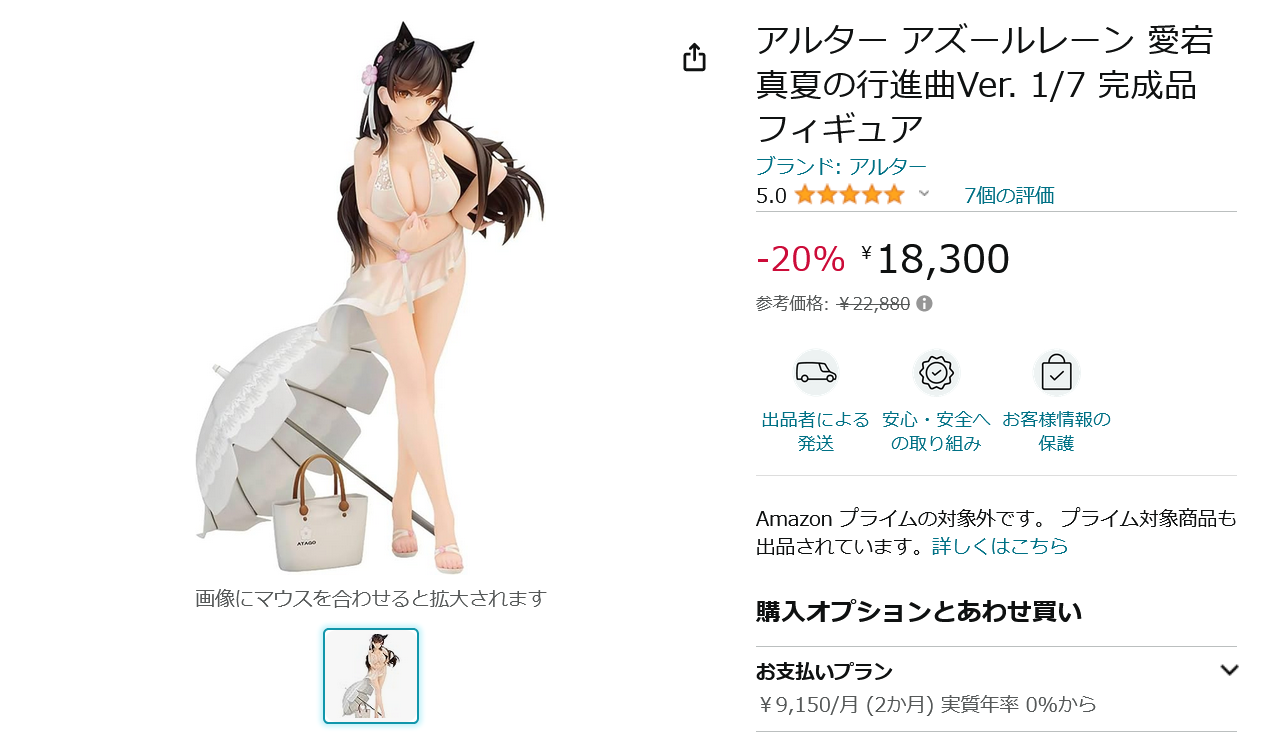Screen dimensions: 1271x741
Task: Click the shopping bag privacy icon
Action: [1056, 373]
